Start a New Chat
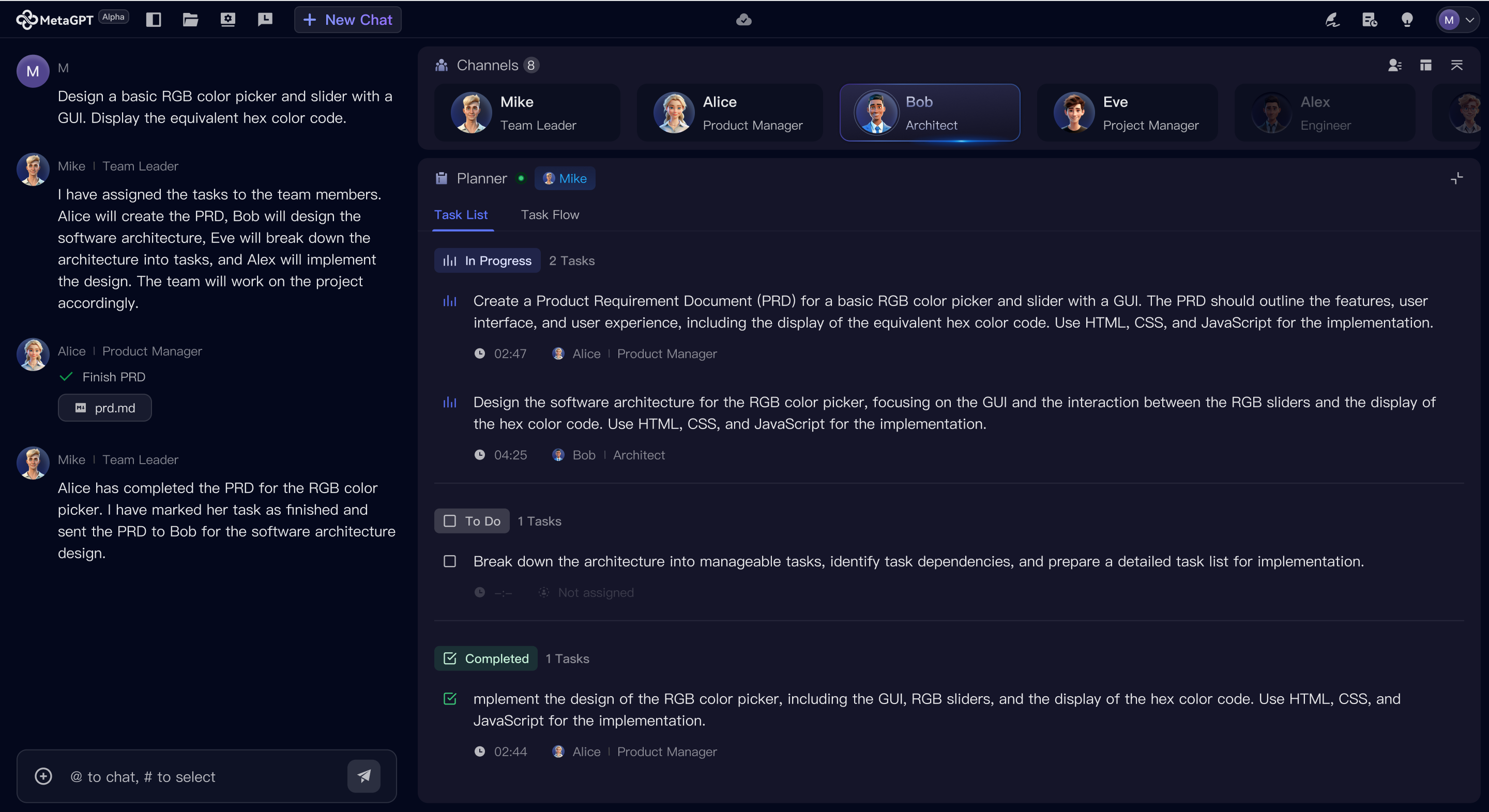 (x=347, y=20)
